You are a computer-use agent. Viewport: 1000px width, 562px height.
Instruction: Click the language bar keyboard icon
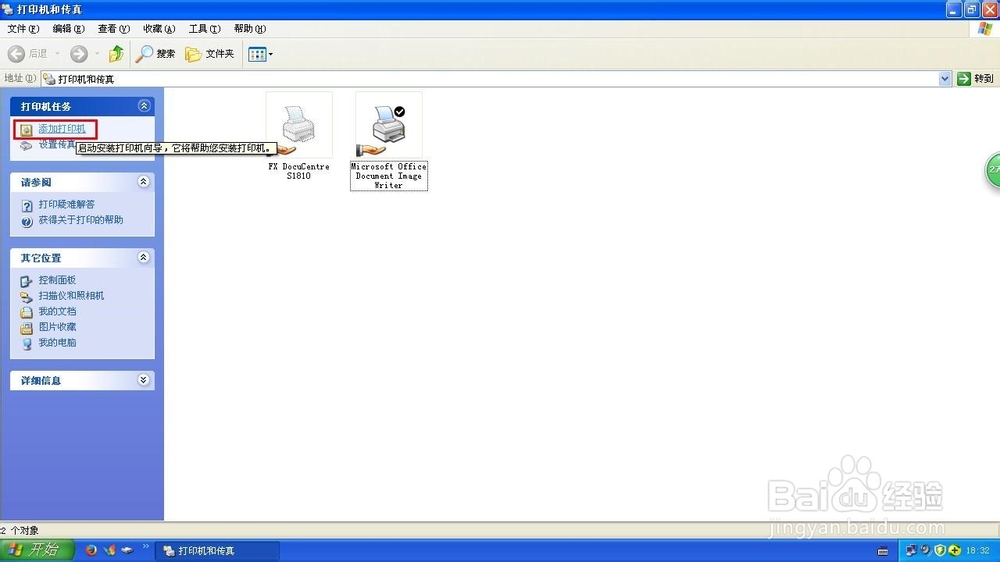[883, 551]
